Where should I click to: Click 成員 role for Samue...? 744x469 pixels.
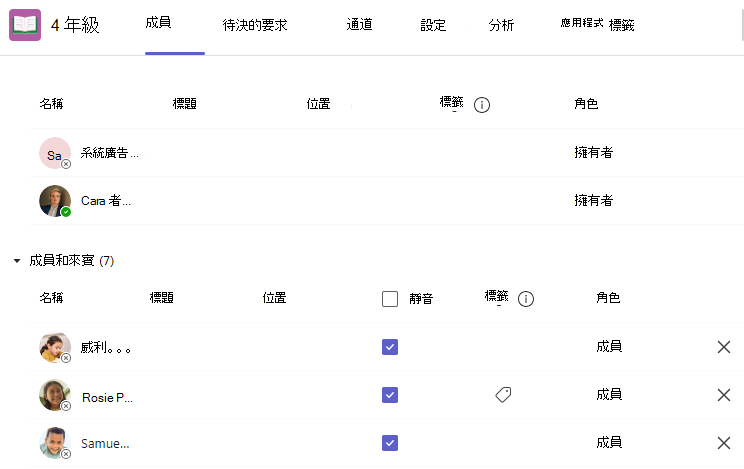point(609,442)
